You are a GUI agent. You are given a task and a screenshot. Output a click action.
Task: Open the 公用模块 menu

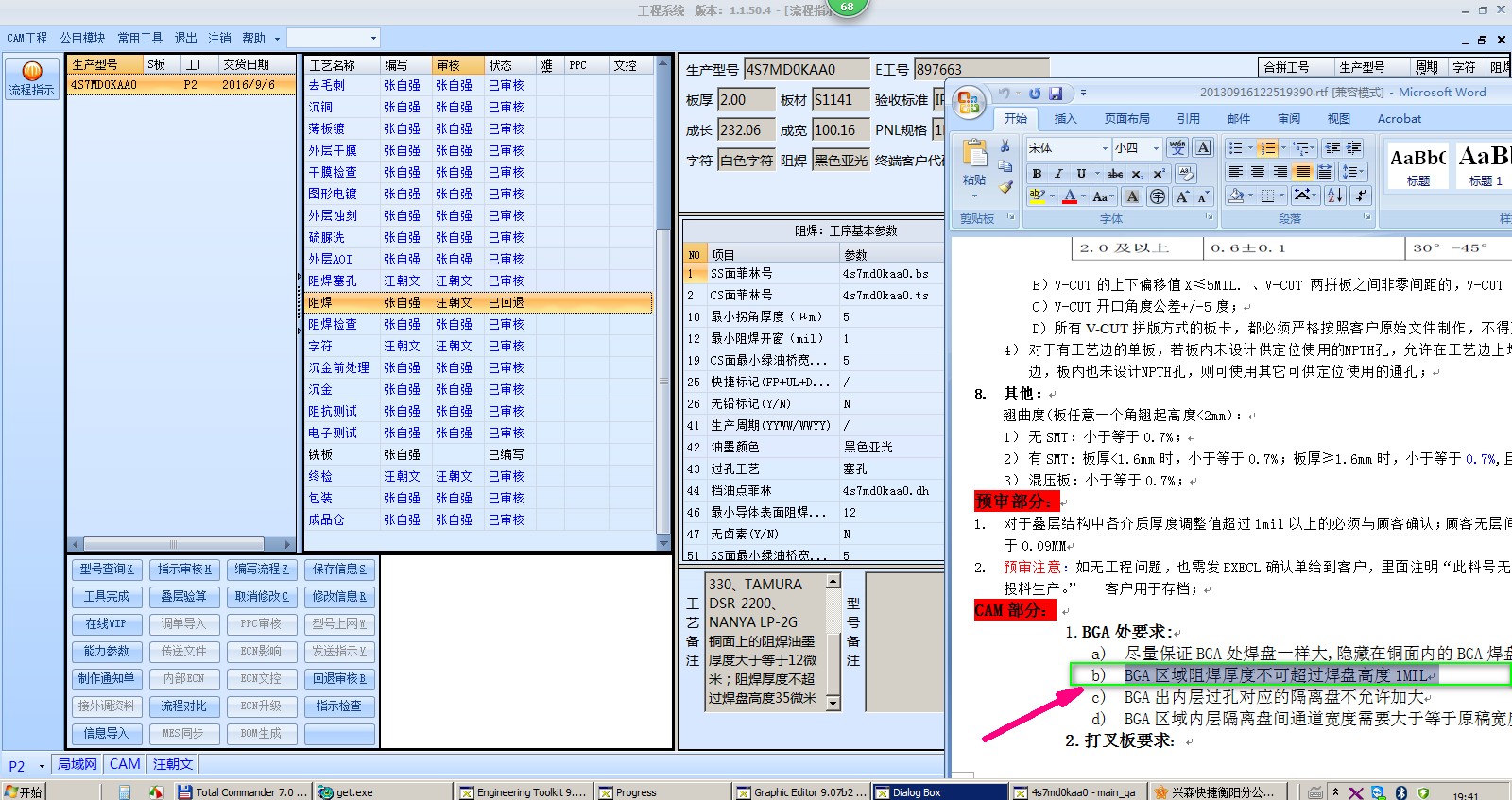coord(83,38)
